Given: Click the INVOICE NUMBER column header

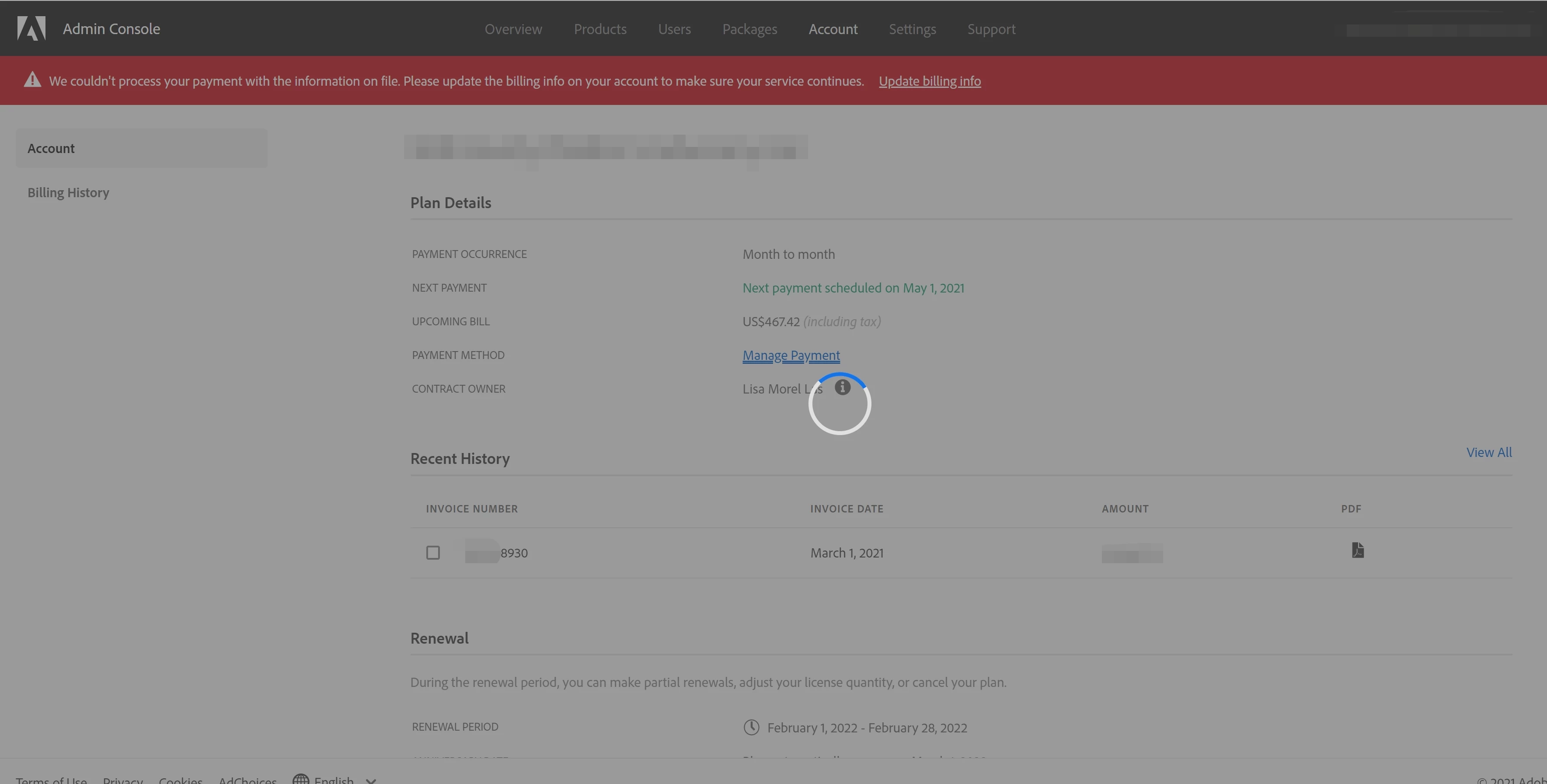Looking at the screenshot, I should (x=471, y=509).
